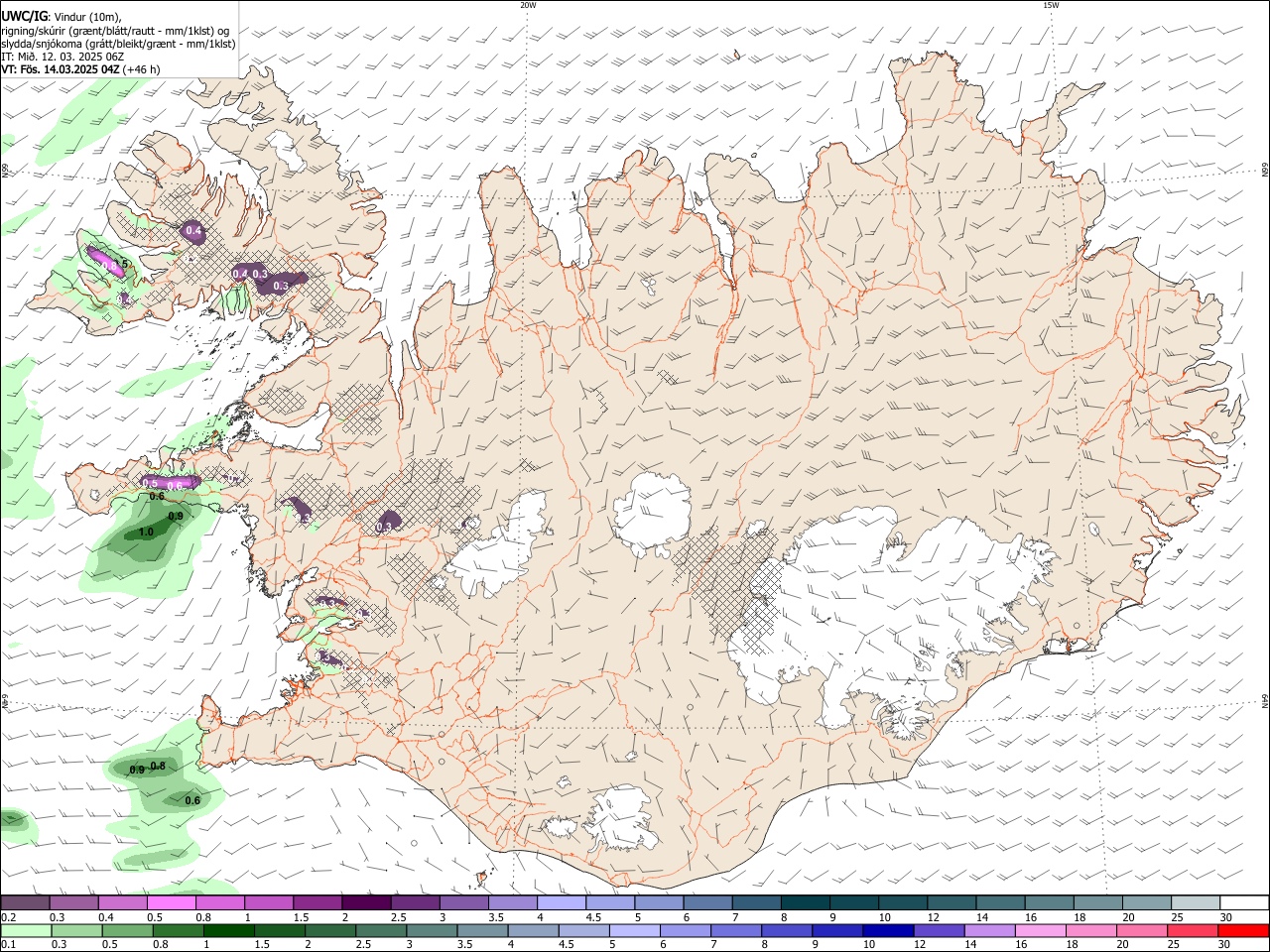This screenshot has width=1270, height=952.
Task: Click the pale gray swatch labeled 25 in upper legend
Action: click(x=1197, y=902)
